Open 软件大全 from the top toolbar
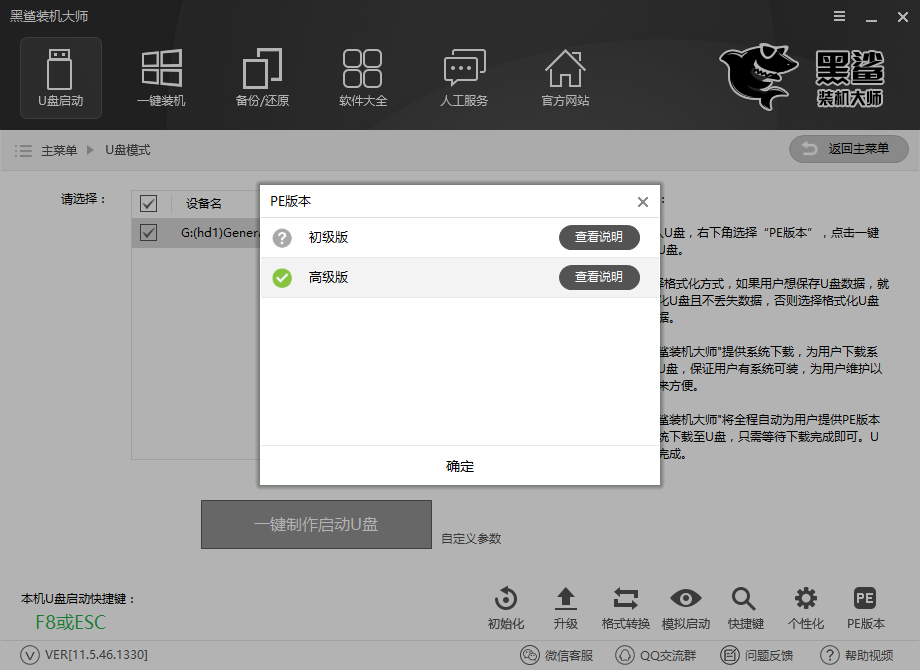Screen dimensions: 920x670 [363, 78]
